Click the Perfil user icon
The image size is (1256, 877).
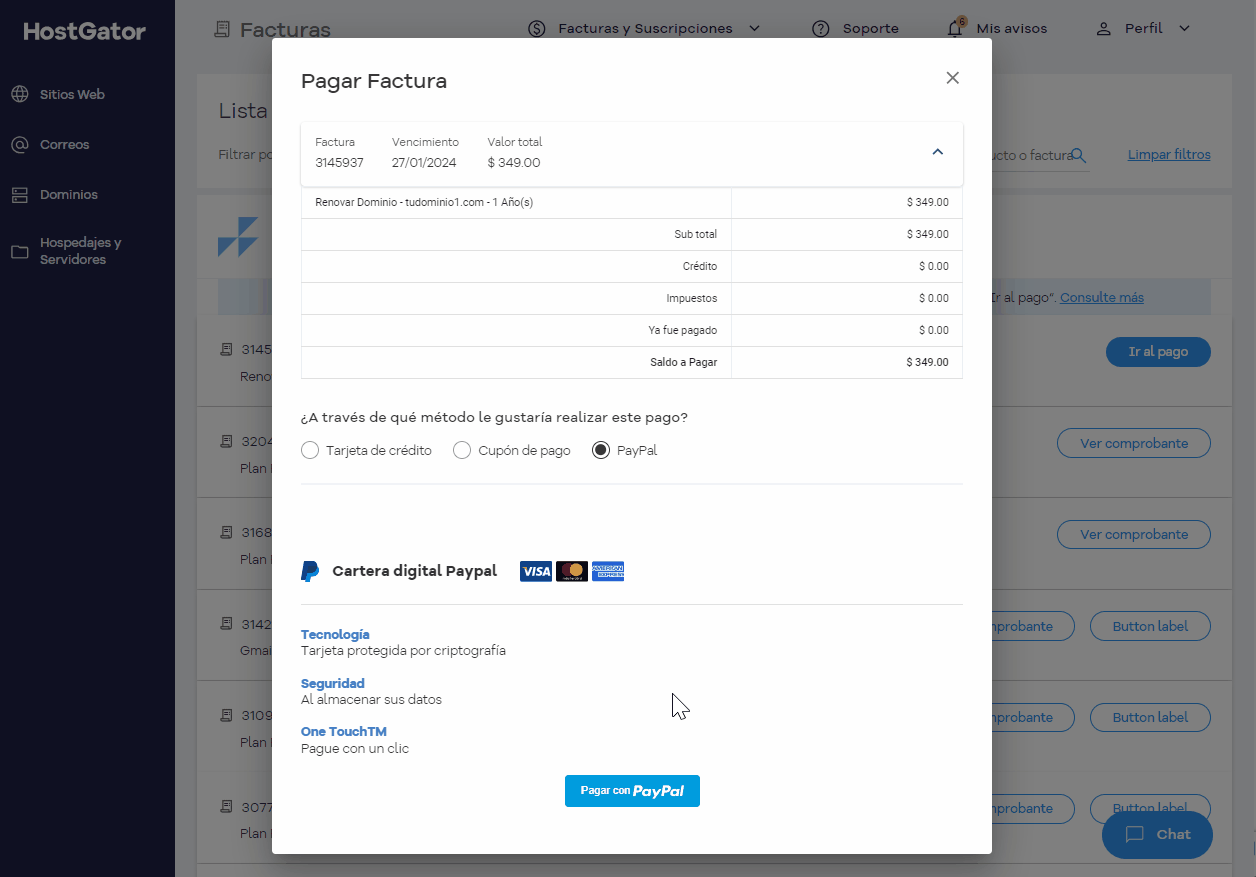[1104, 29]
